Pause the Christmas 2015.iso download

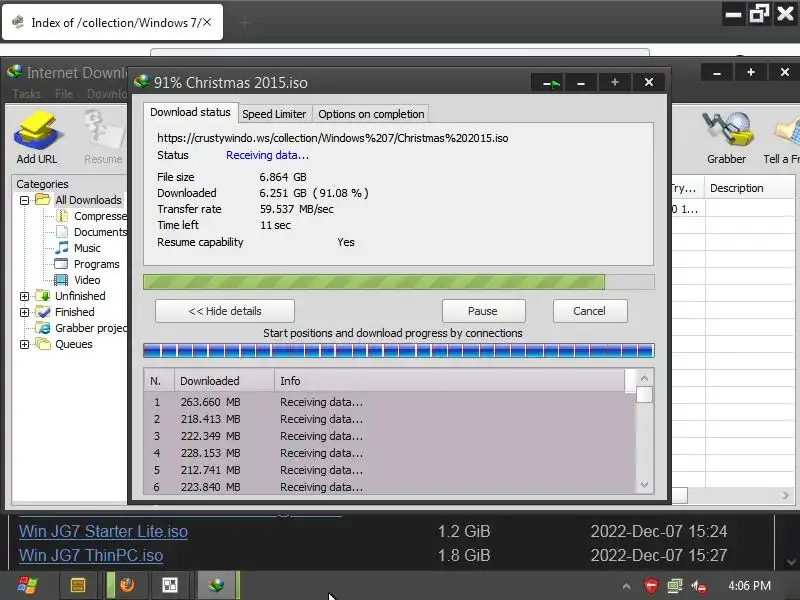[483, 311]
